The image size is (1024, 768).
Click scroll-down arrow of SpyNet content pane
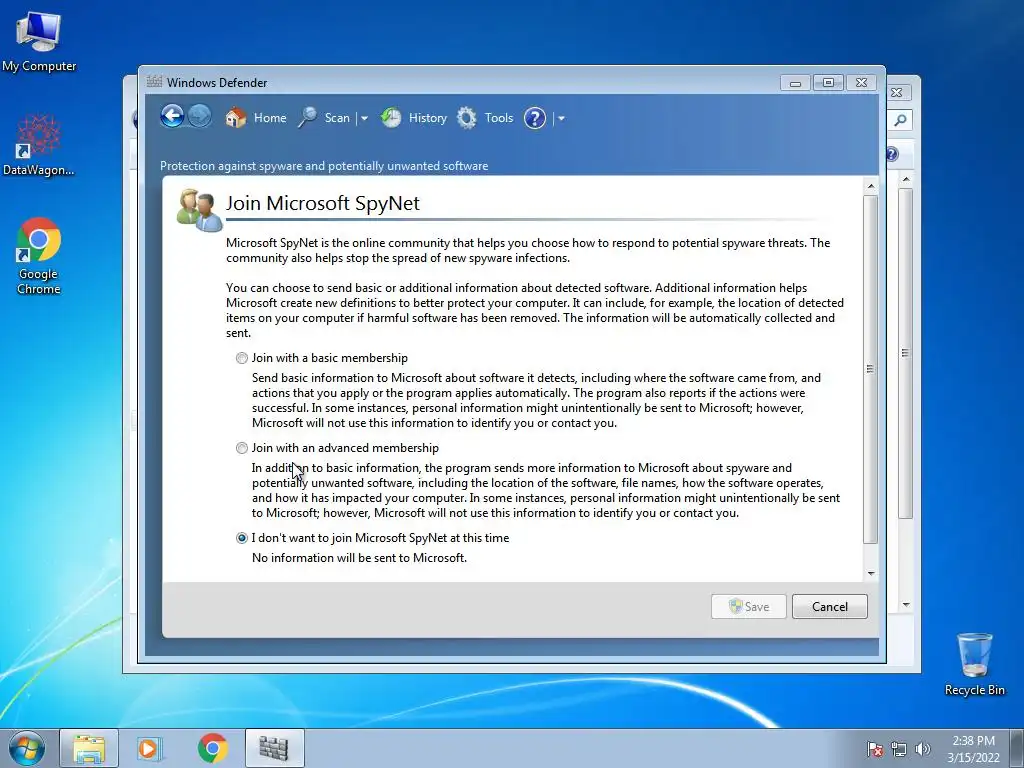[871, 573]
